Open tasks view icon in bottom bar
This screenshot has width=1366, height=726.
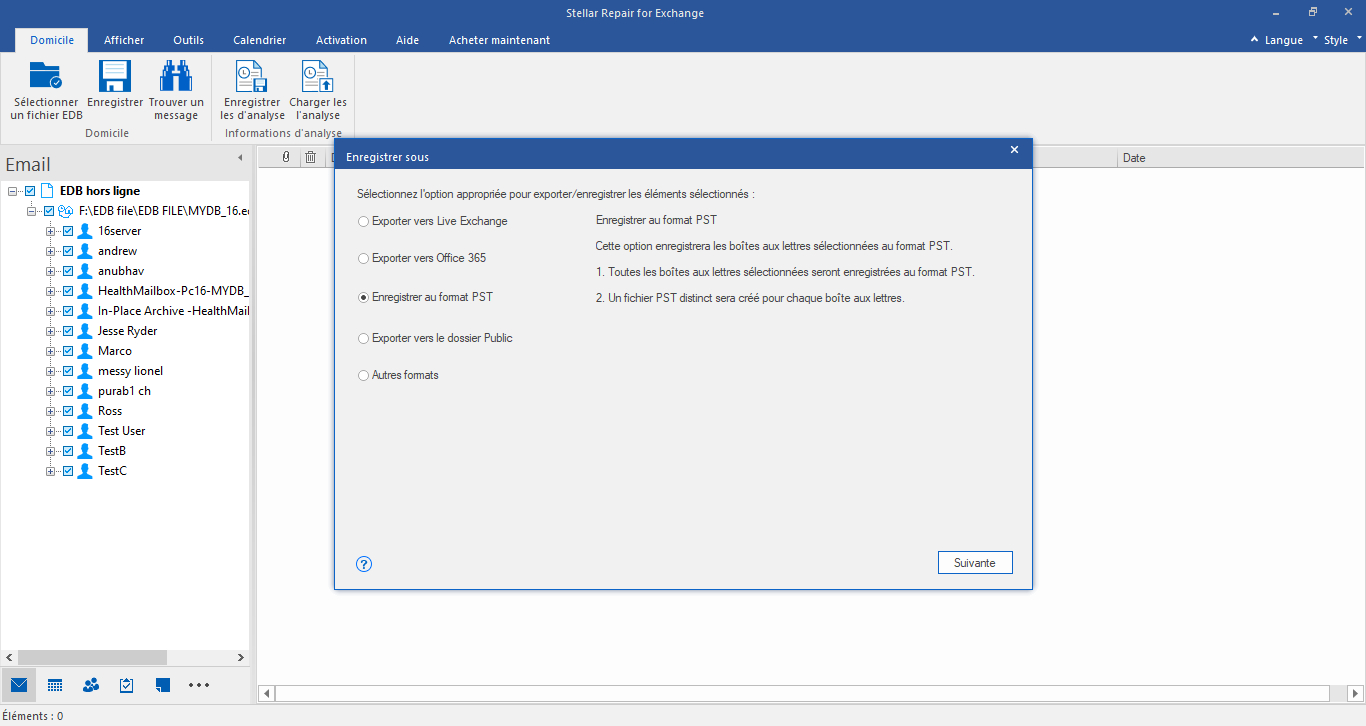coord(127,685)
